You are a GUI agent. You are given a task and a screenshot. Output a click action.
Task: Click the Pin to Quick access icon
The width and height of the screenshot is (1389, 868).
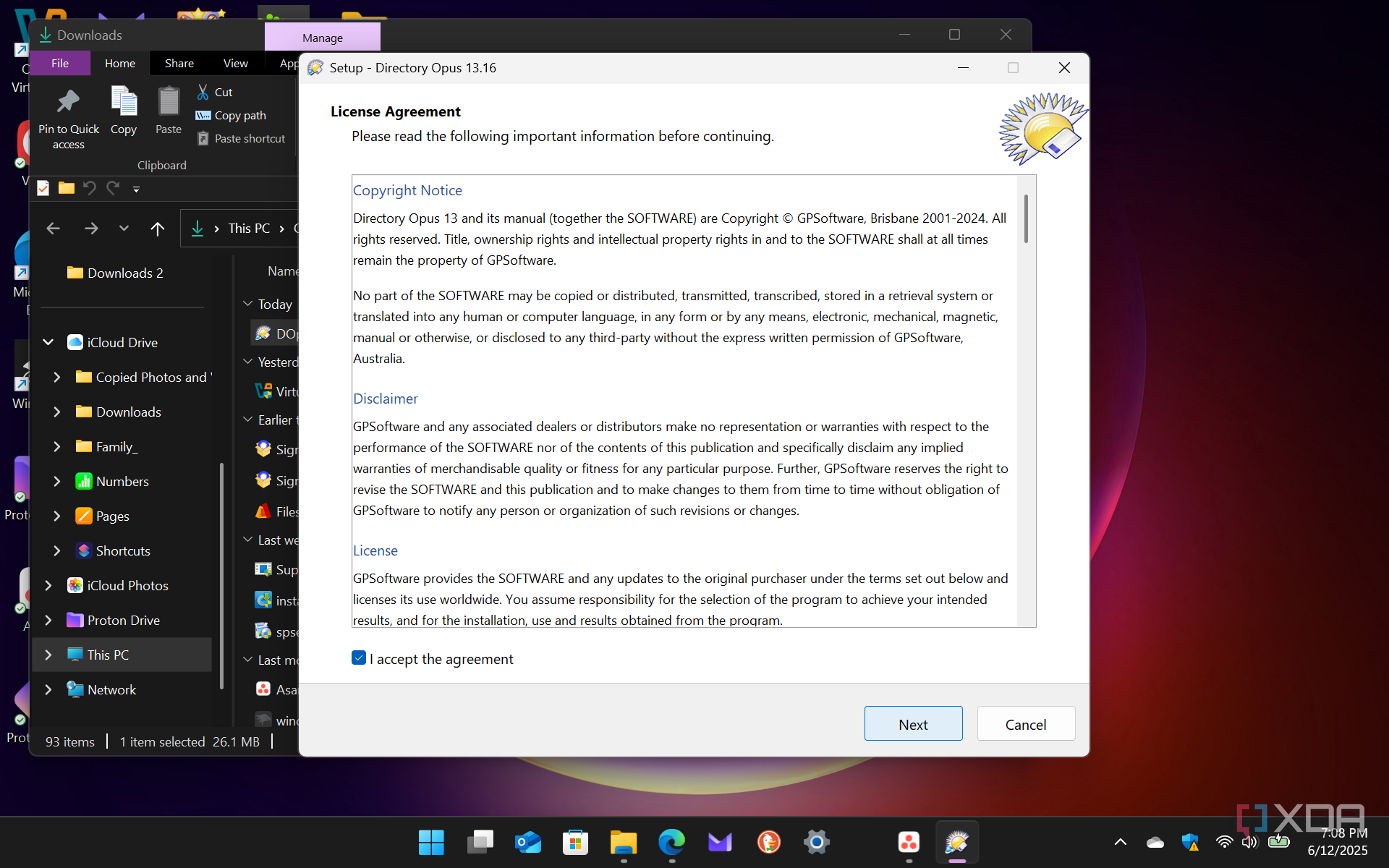(68, 102)
